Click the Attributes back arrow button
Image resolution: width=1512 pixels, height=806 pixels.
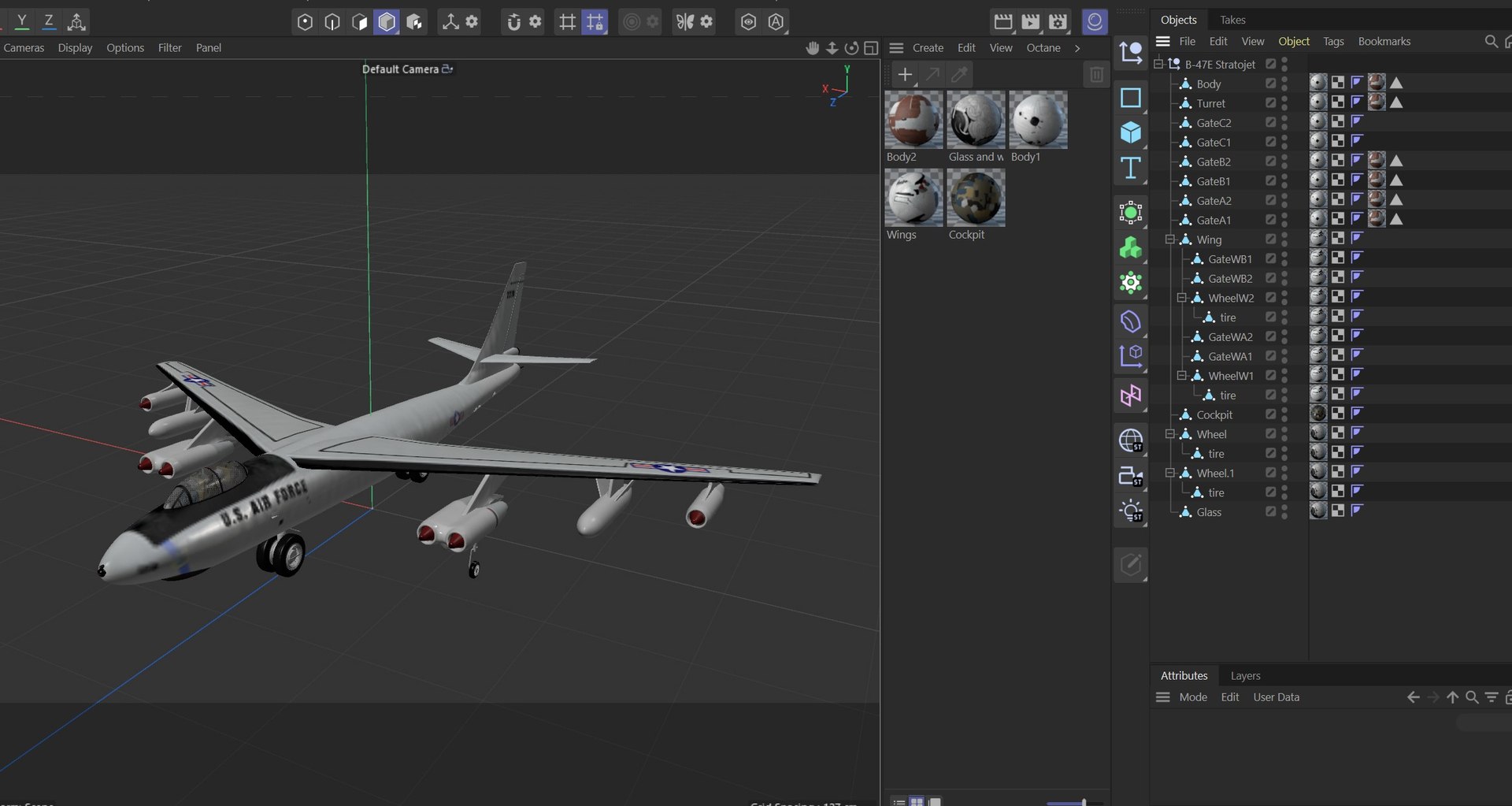tap(1414, 697)
